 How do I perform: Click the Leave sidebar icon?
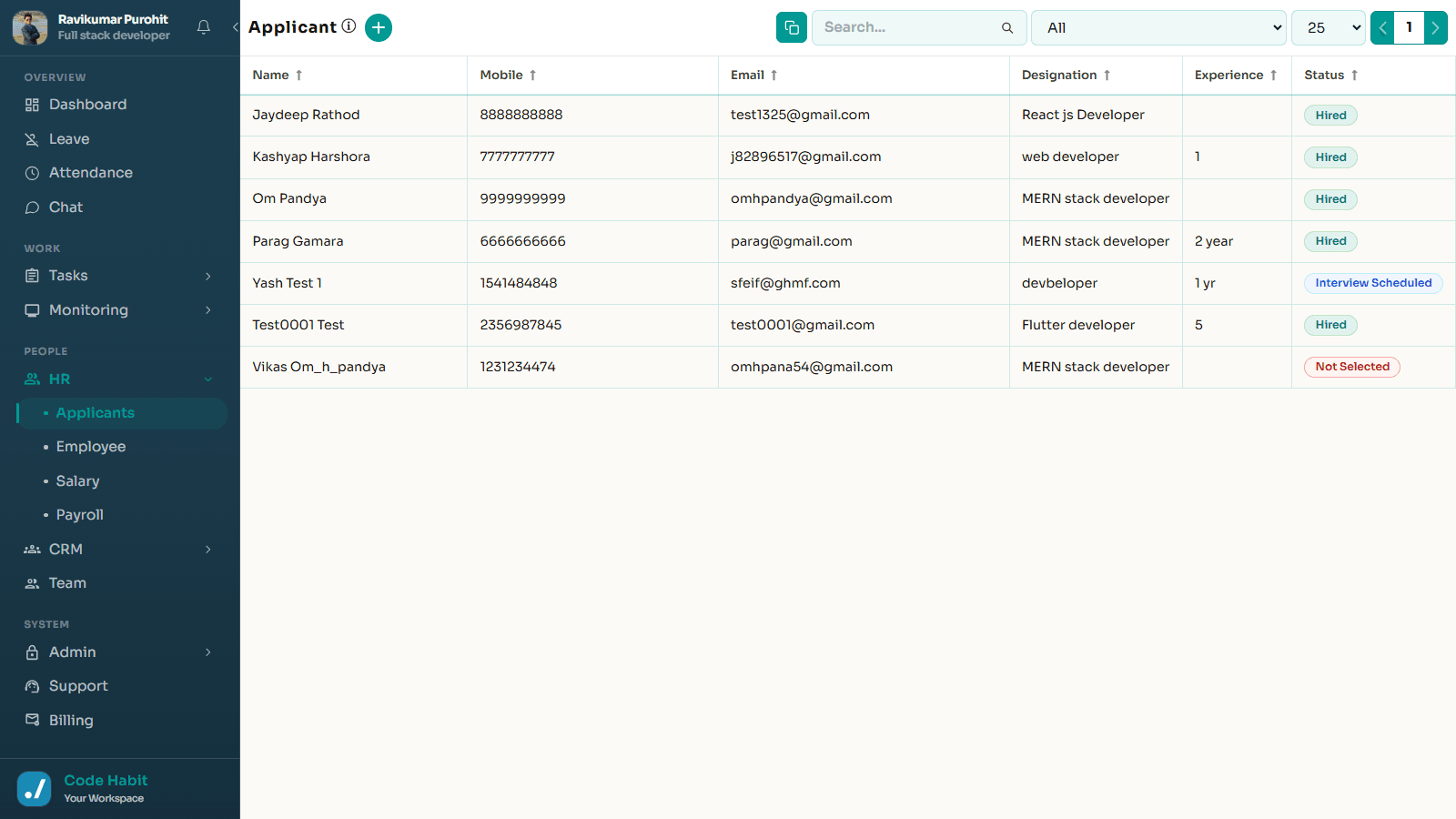pos(32,139)
